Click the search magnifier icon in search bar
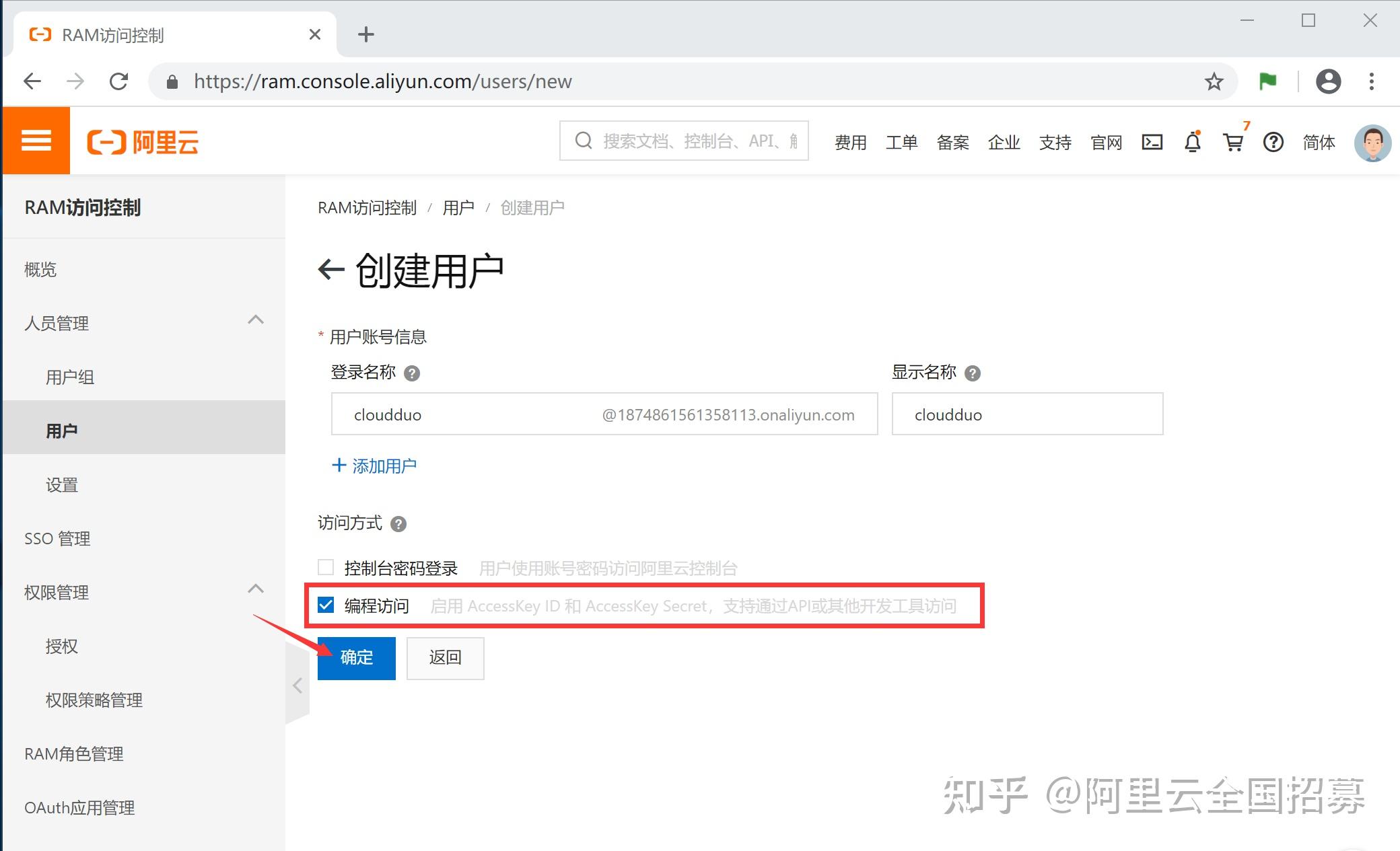This screenshot has width=1400, height=851. tap(583, 141)
